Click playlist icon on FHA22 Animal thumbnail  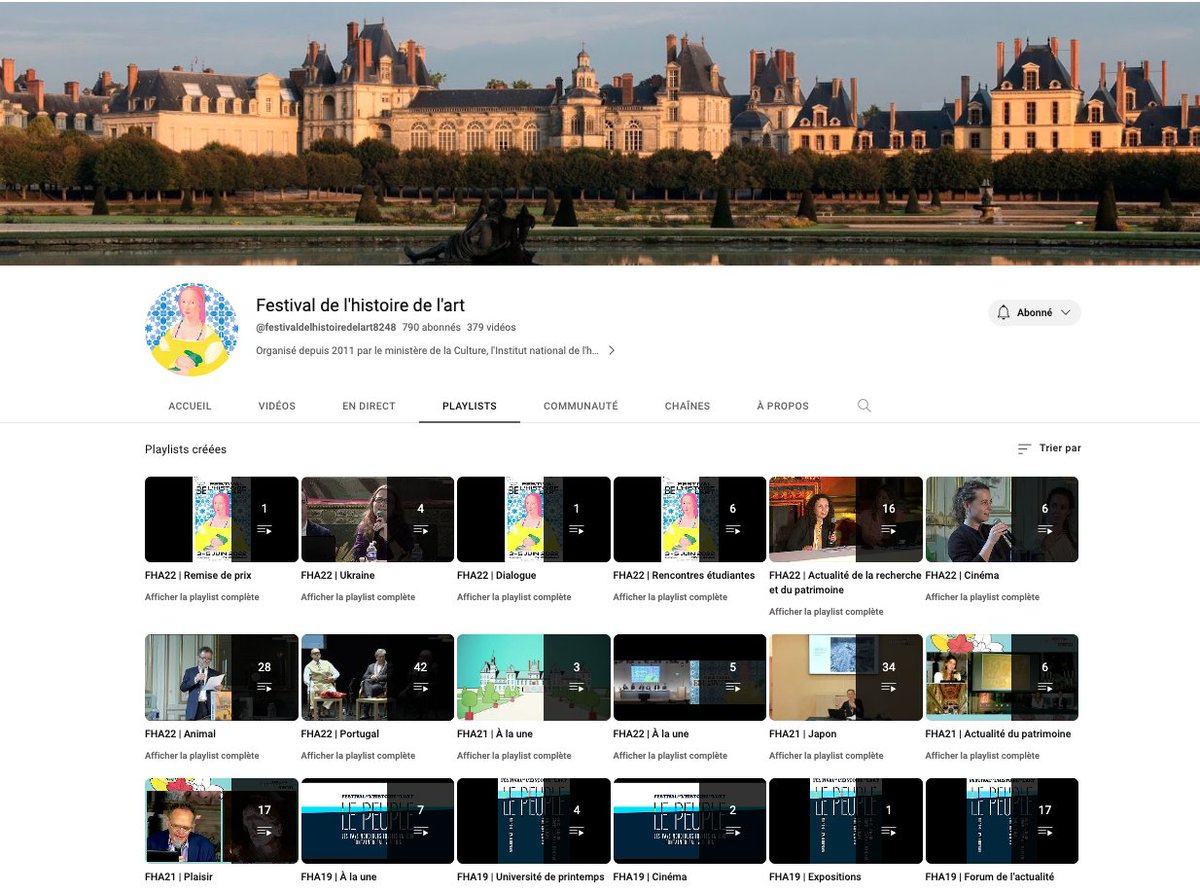(264, 688)
